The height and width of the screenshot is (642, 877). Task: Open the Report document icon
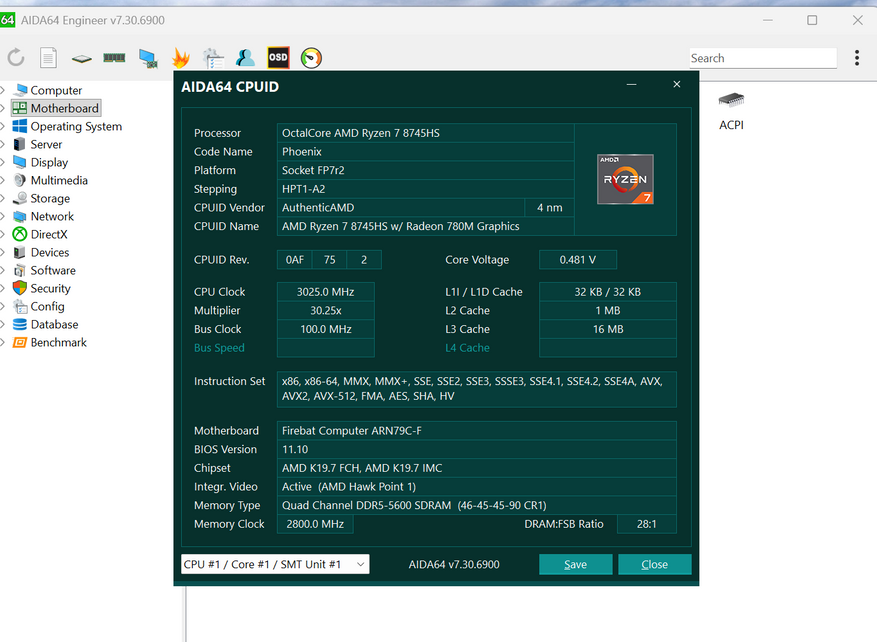(x=48, y=58)
